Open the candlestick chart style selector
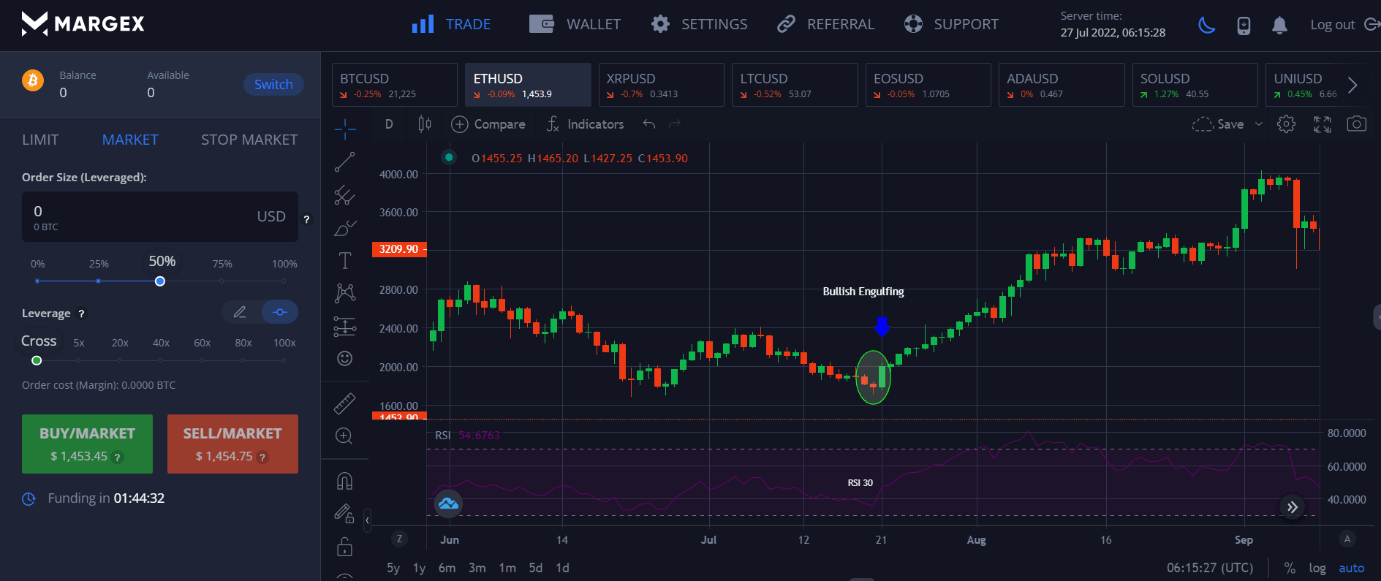The height and width of the screenshot is (581, 1381). tap(425, 124)
